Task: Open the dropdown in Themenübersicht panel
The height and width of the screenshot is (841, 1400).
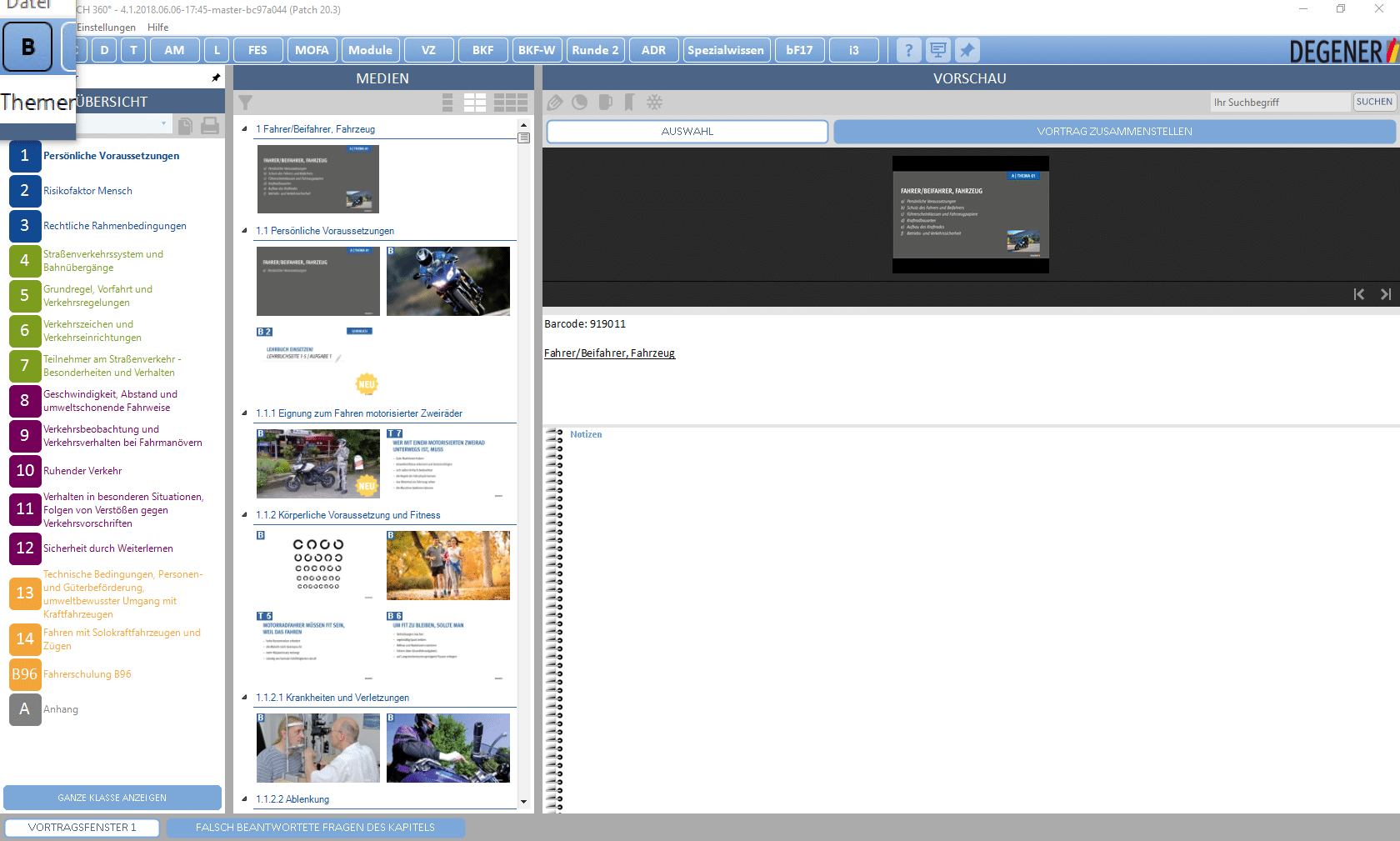Action: click(163, 124)
